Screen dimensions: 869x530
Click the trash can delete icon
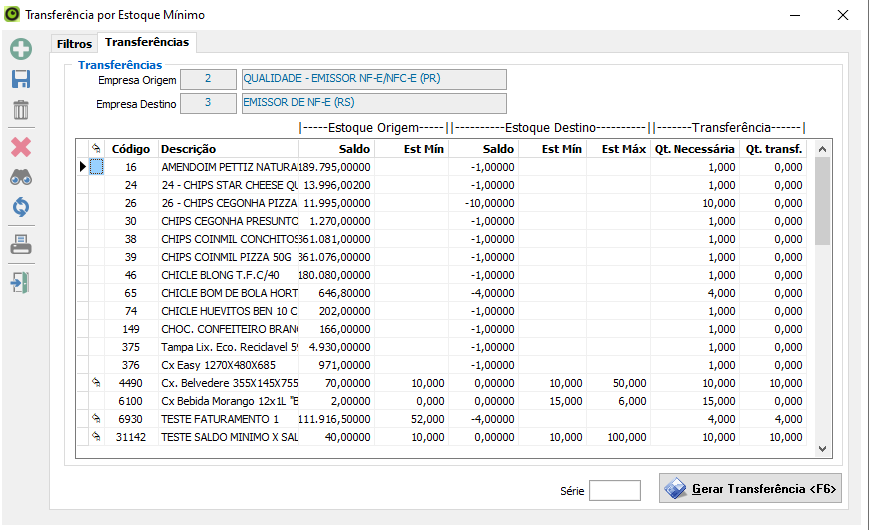(21, 109)
